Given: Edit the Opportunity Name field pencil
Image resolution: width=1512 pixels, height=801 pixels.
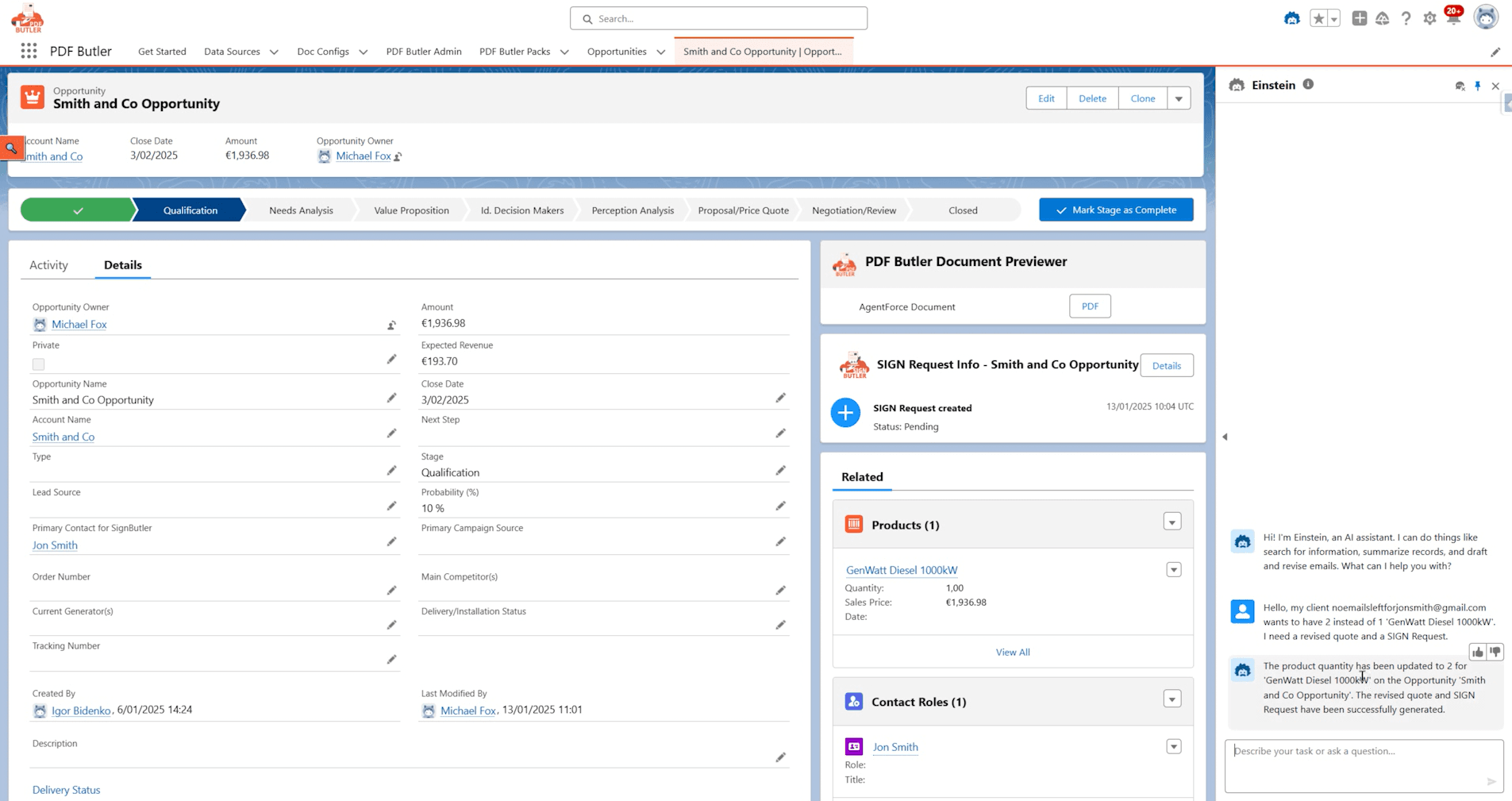Looking at the screenshot, I should pos(391,398).
